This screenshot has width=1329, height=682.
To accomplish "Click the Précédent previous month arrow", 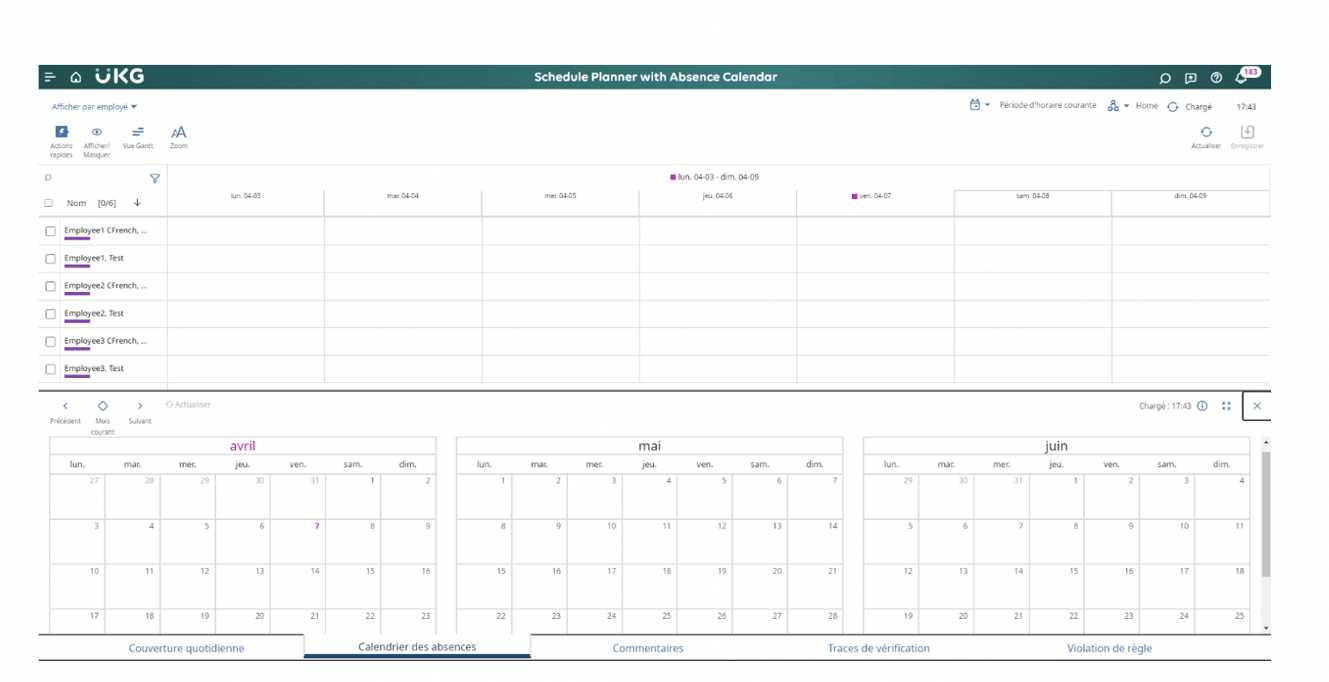I will click(65, 407).
